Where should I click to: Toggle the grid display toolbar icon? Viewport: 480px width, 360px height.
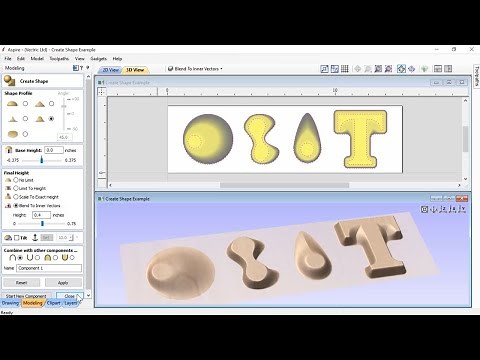tap(345, 69)
